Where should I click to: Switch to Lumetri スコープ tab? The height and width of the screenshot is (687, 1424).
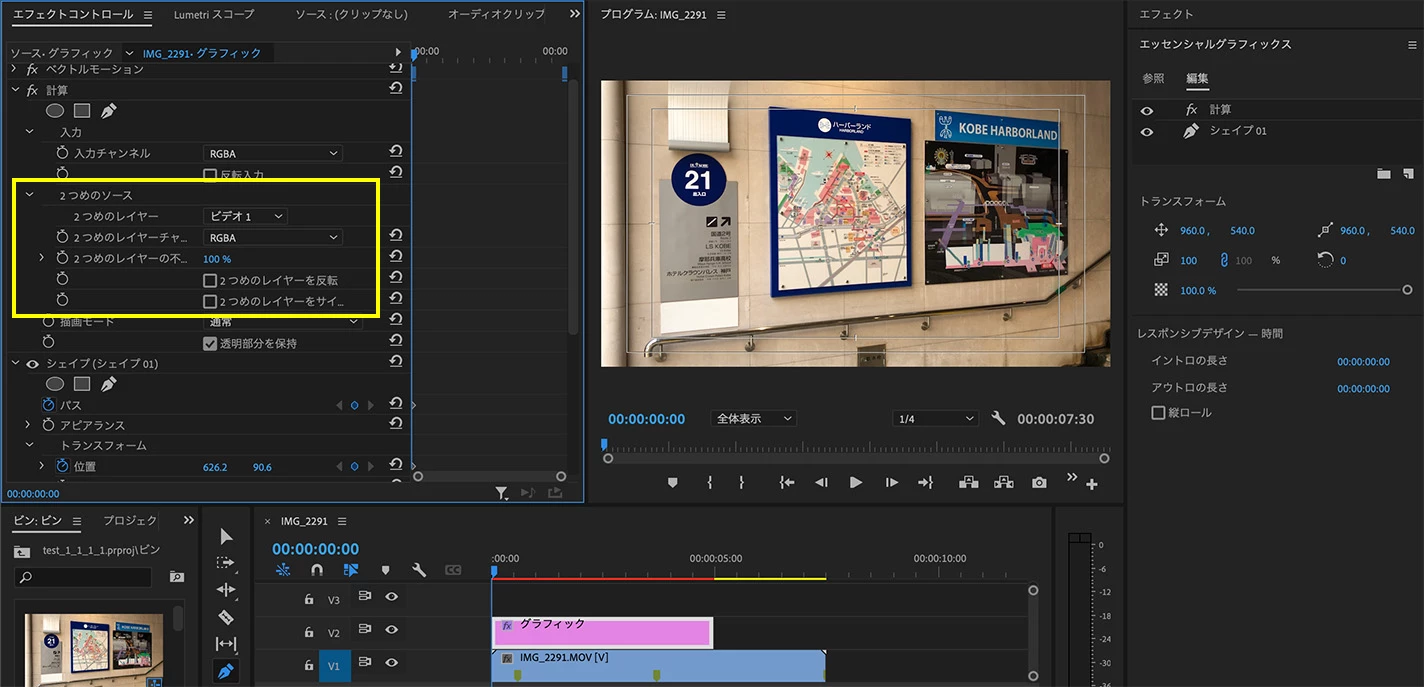pyautogui.click(x=214, y=14)
